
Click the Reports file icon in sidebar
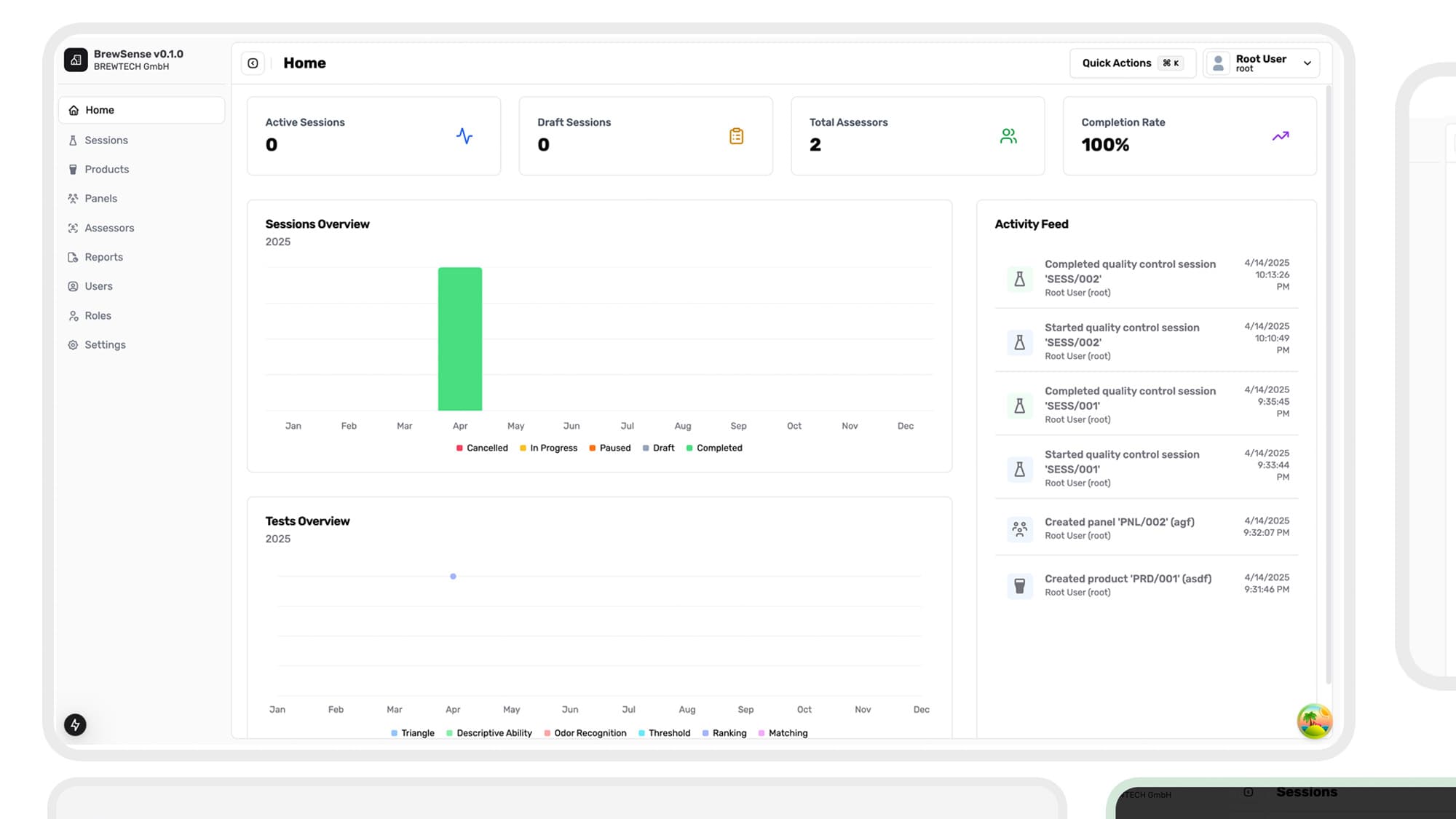(x=73, y=257)
